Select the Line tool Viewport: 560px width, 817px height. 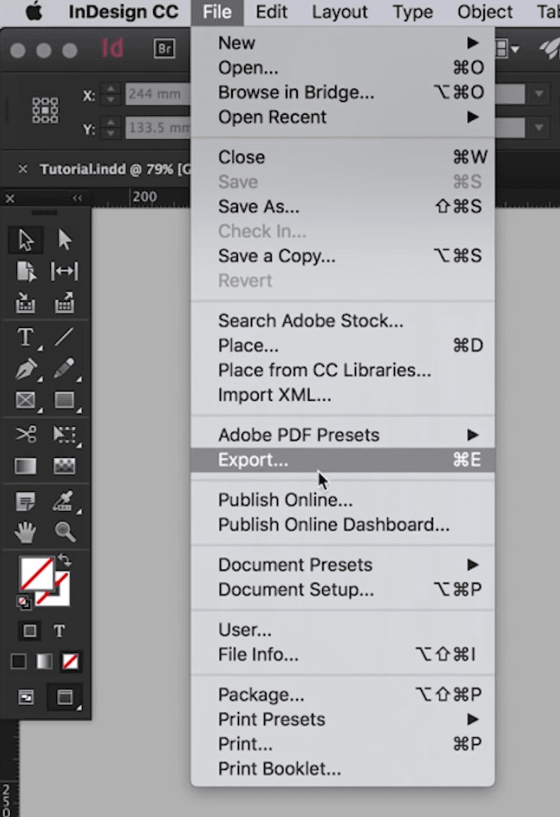click(x=64, y=338)
